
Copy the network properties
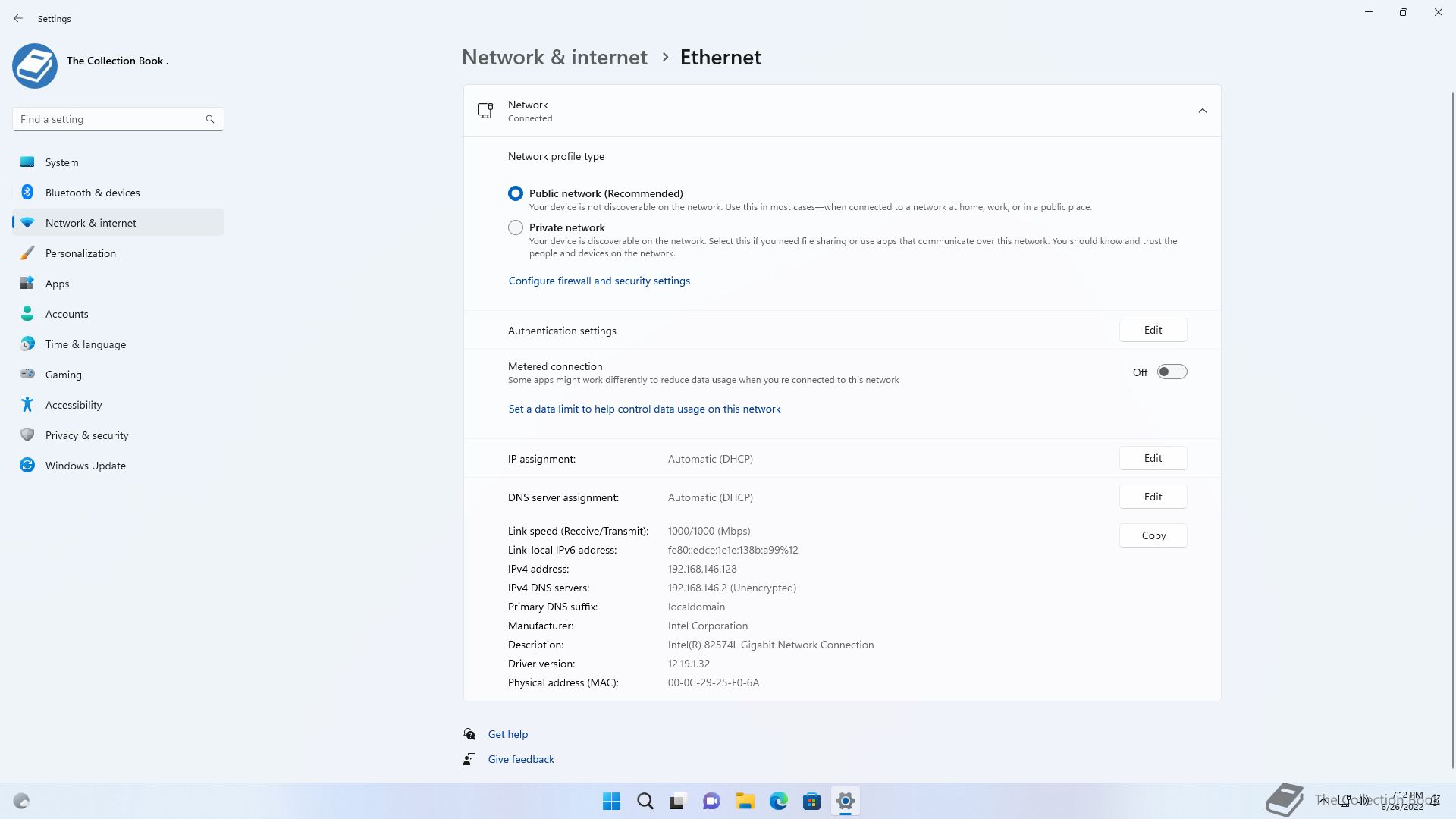pyautogui.click(x=1153, y=535)
